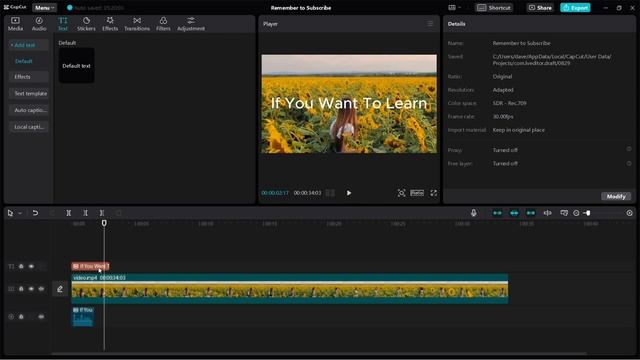Open the Transitions tab

coord(137,24)
